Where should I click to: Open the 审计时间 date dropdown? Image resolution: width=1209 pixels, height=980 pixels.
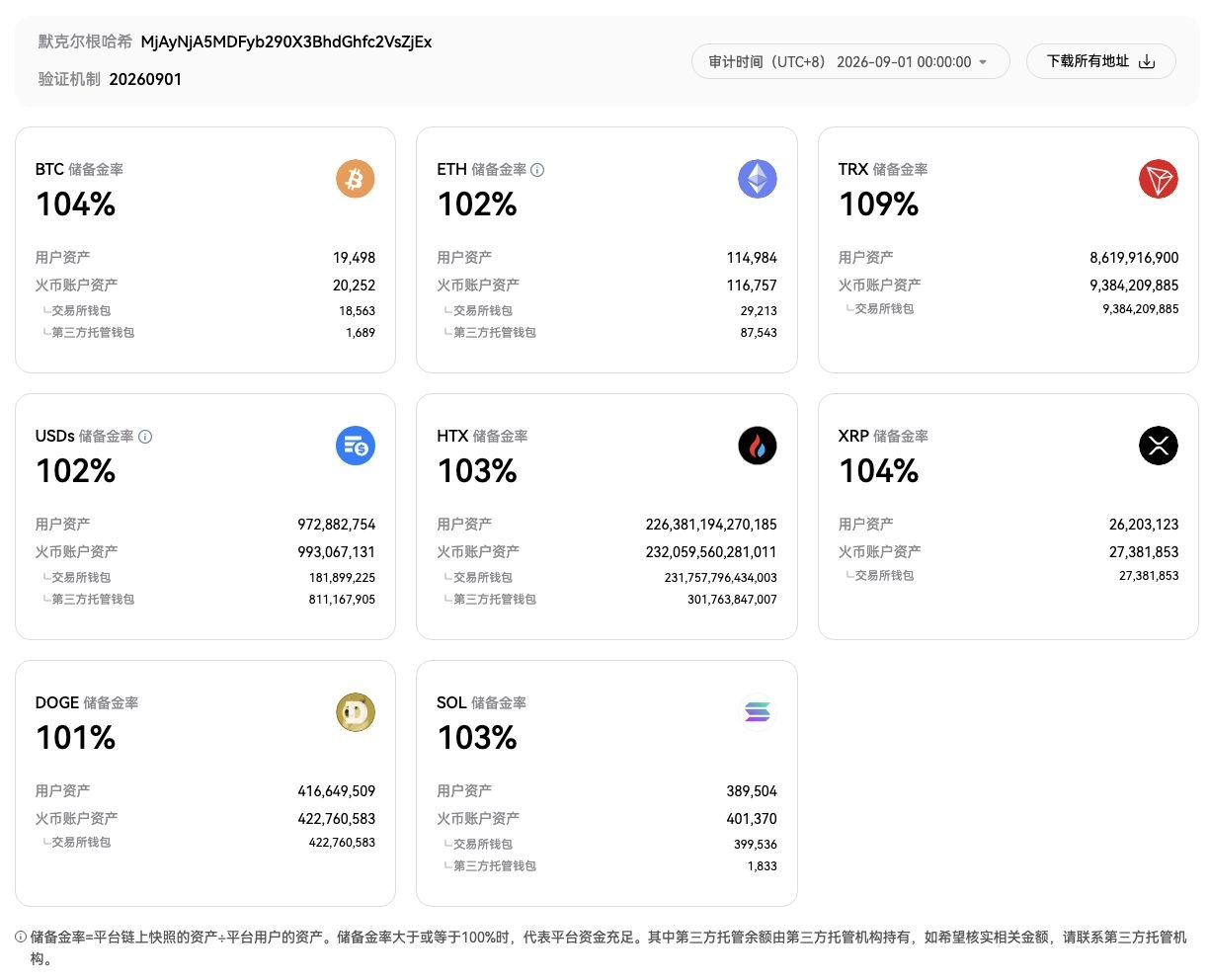pos(850,61)
